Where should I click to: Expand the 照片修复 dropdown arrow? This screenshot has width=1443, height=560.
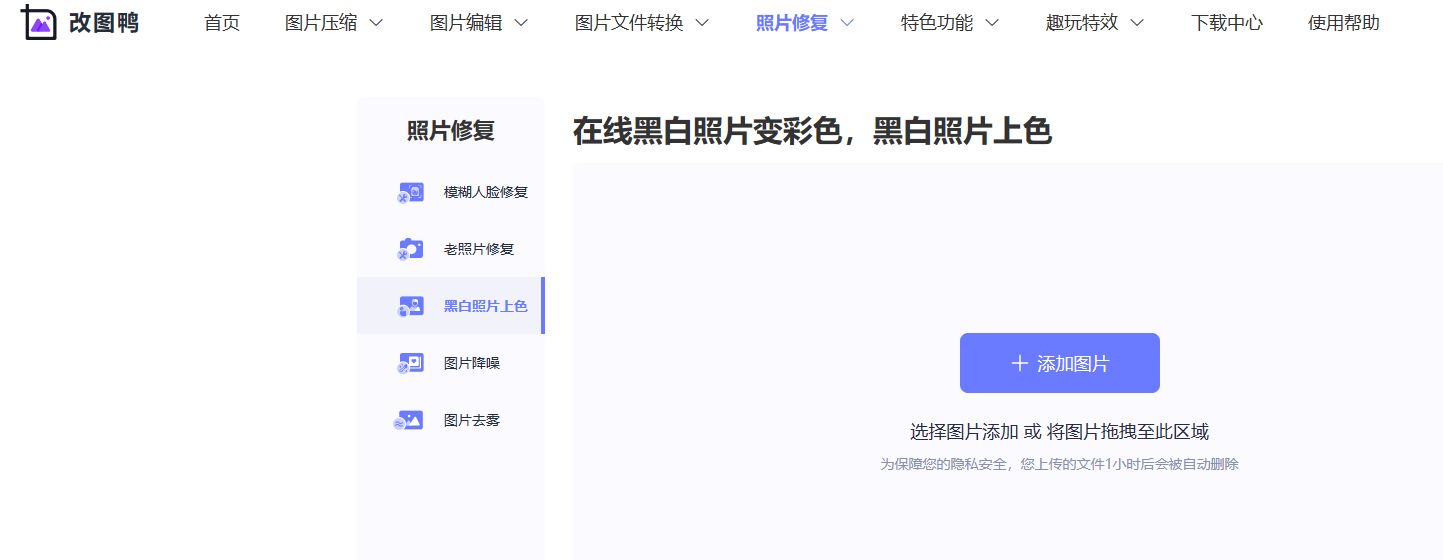[x=847, y=23]
